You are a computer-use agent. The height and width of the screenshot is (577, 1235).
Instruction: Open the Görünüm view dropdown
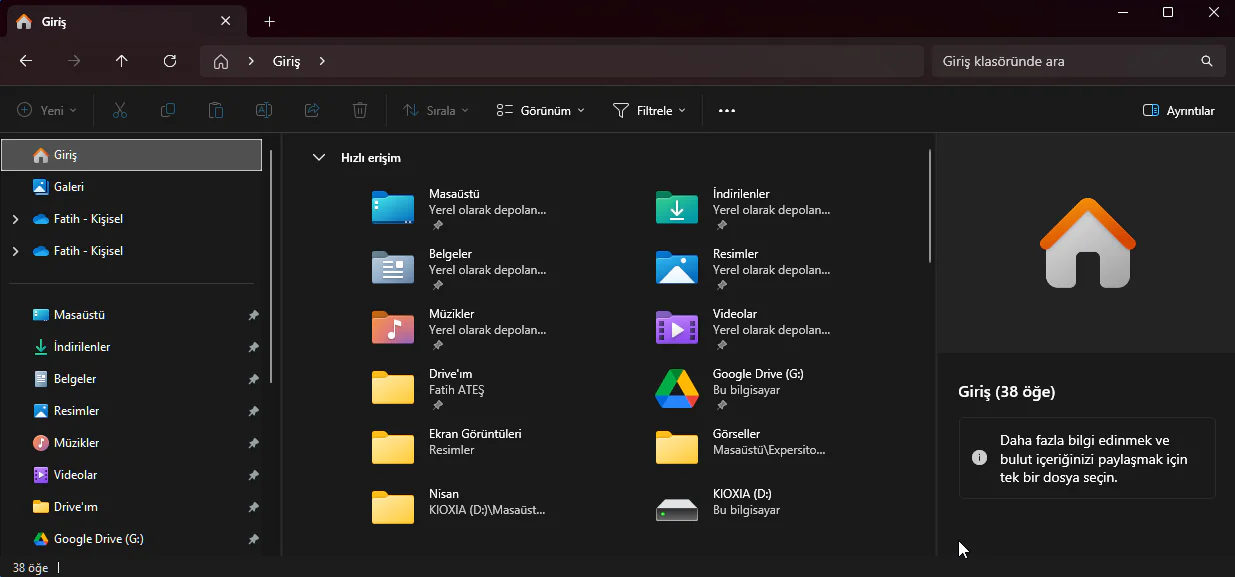[539, 110]
